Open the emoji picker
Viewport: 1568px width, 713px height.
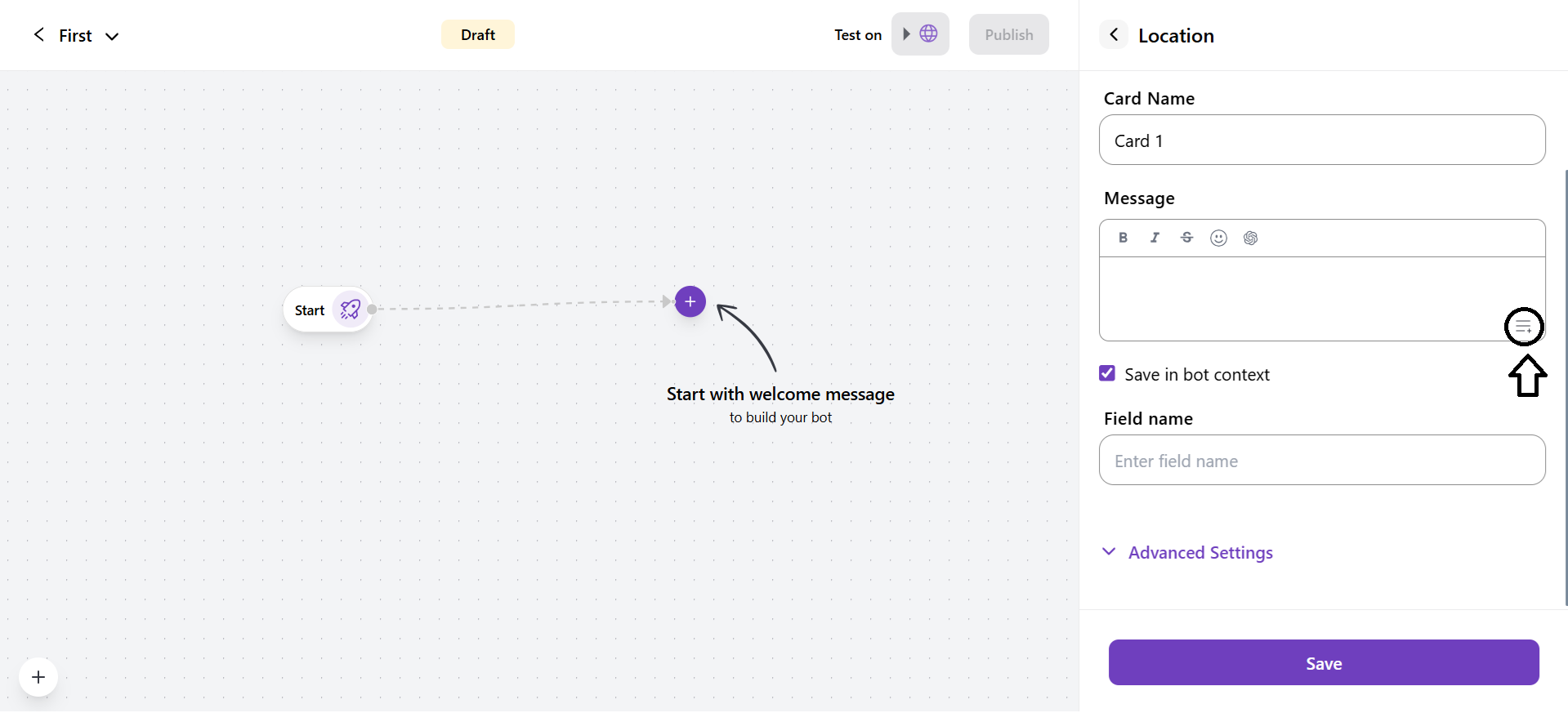coord(1218,238)
